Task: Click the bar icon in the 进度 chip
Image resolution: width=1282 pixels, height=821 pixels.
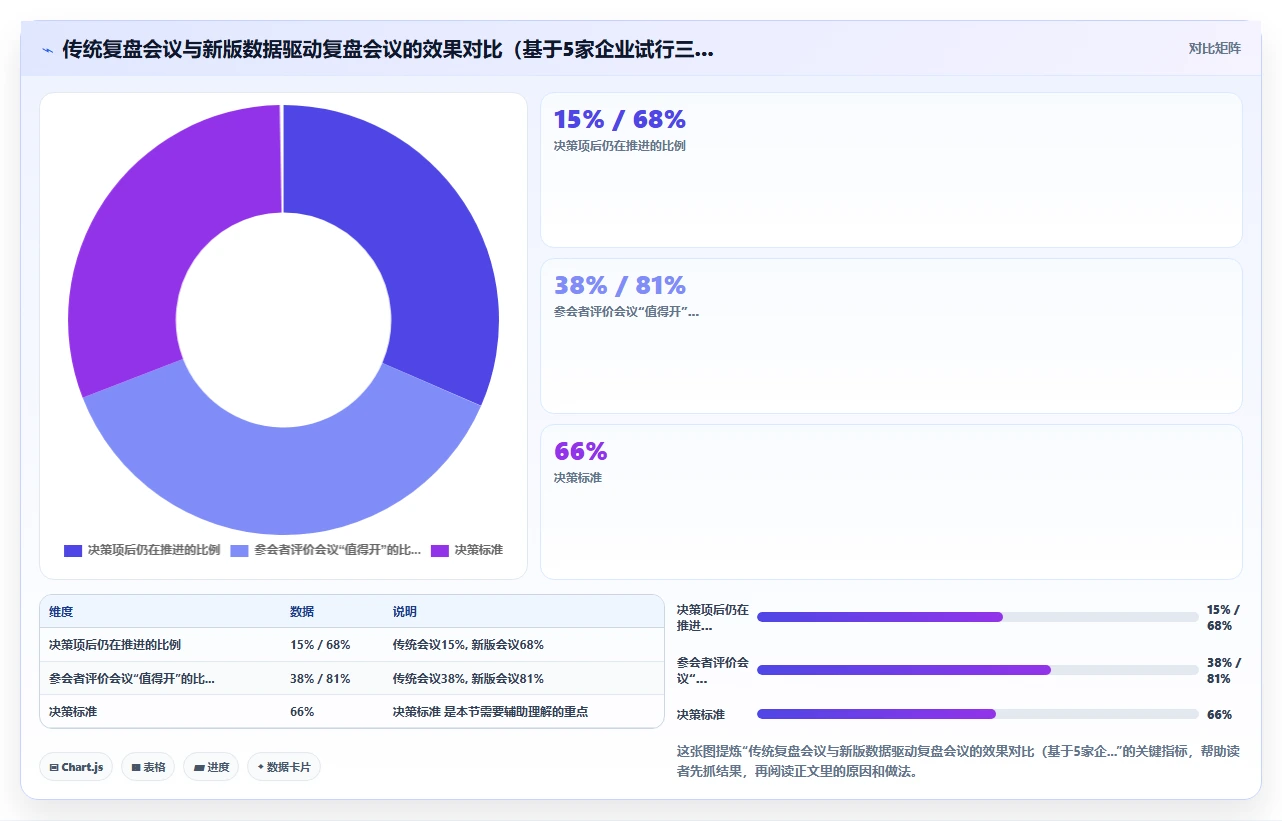Action: click(198, 768)
